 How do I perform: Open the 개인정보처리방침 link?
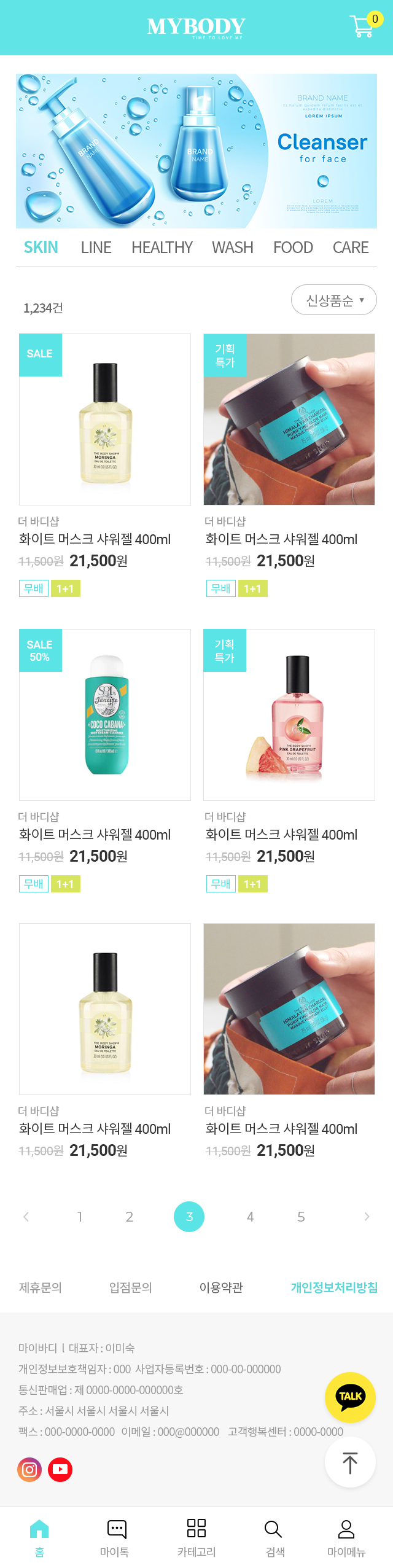click(334, 1287)
